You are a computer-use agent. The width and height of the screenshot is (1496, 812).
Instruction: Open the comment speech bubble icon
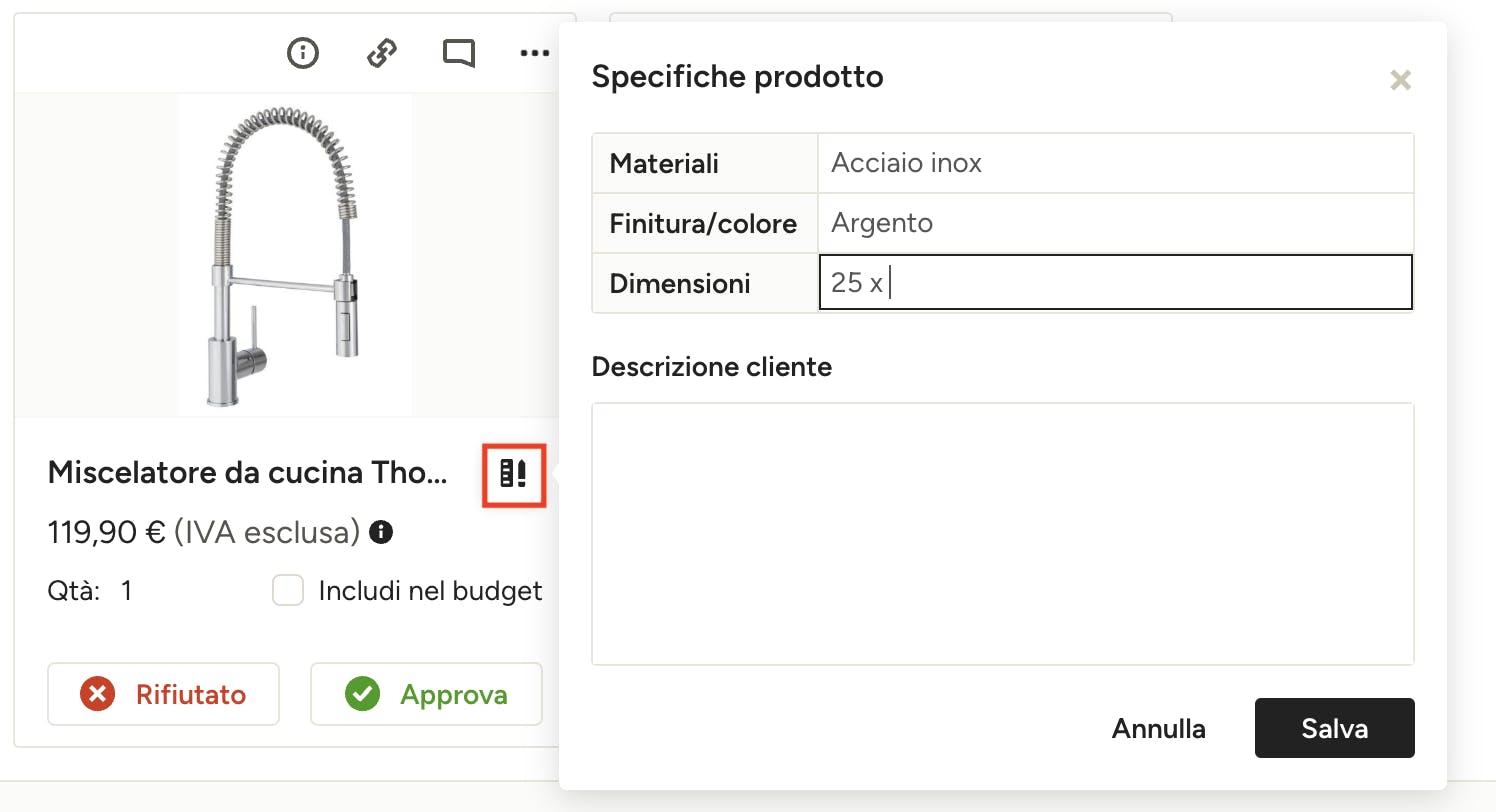point(459,53)
